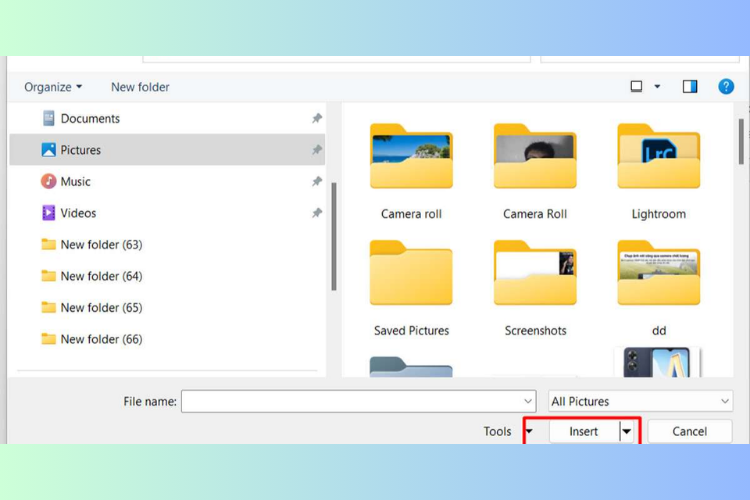Select the phone image thumbnail below dd
This screenshot has width=750, height=500.
pyautogui.click(x=659, y=362)
